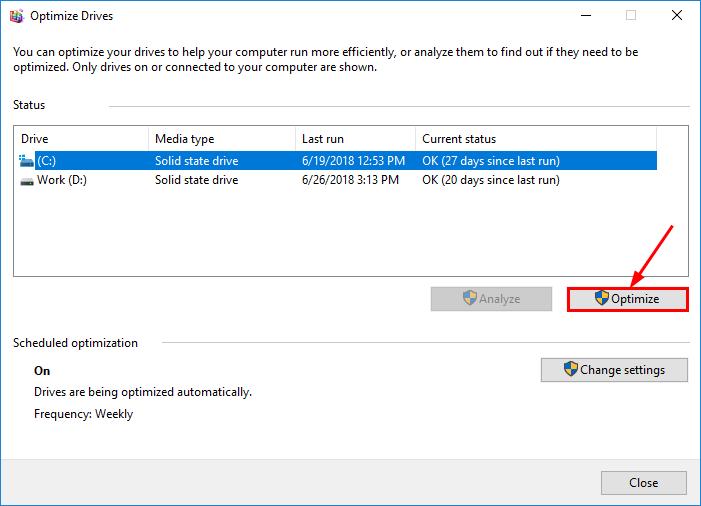Open Change settings for scheduled optimization
The width and height of the screenshot is (701, 506).
614,370
